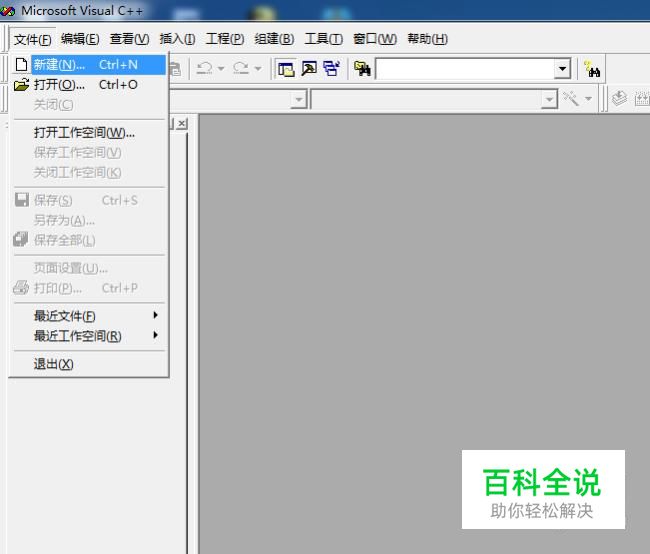Click the Workspace toolbar icon

point(286,68)
